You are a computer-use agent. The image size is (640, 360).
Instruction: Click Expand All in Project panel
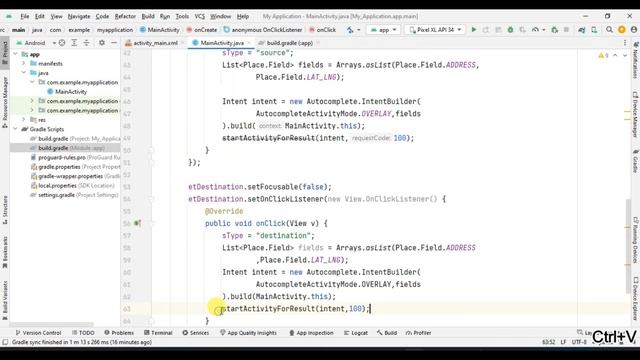coord(74,43)
